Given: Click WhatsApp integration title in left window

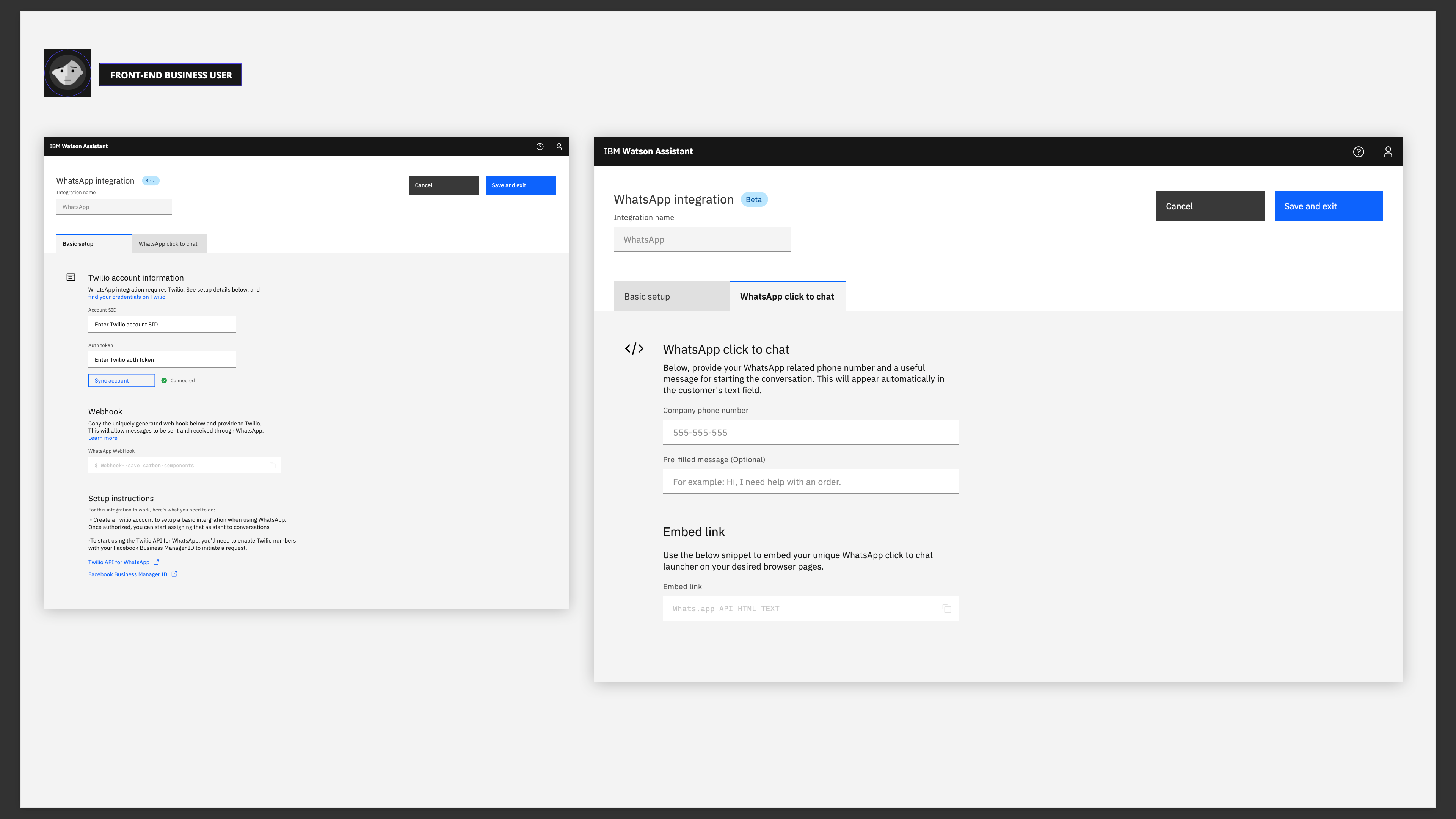Looking at the screenshot, I should coord(95,181).
